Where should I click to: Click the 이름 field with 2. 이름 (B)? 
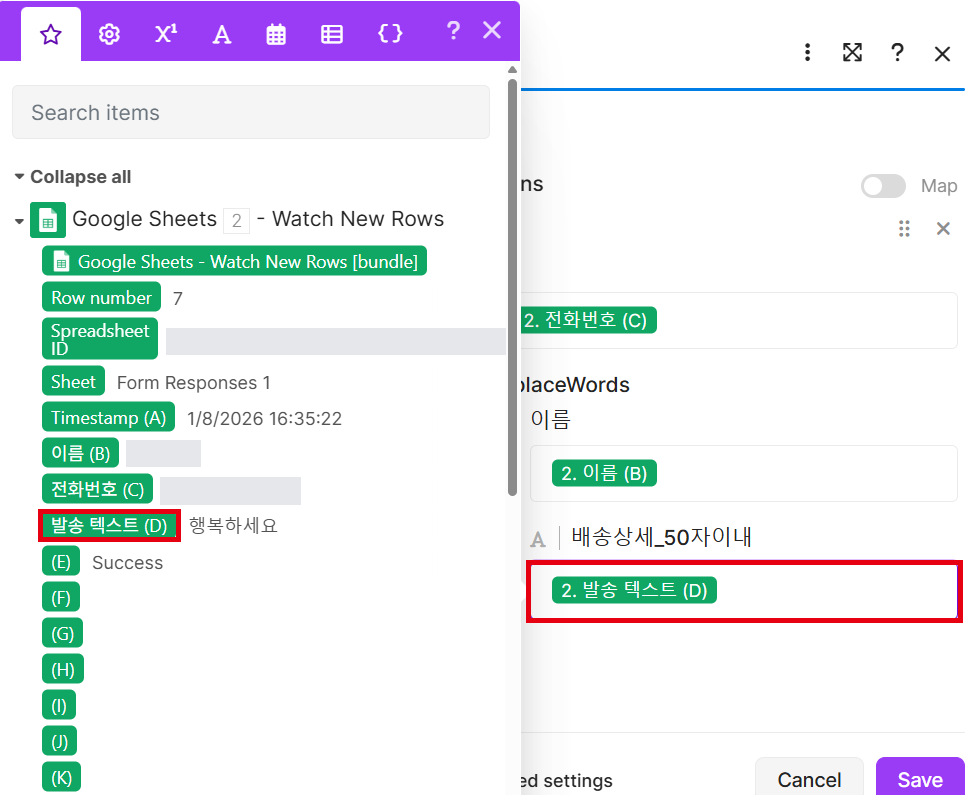pos(743,473)
